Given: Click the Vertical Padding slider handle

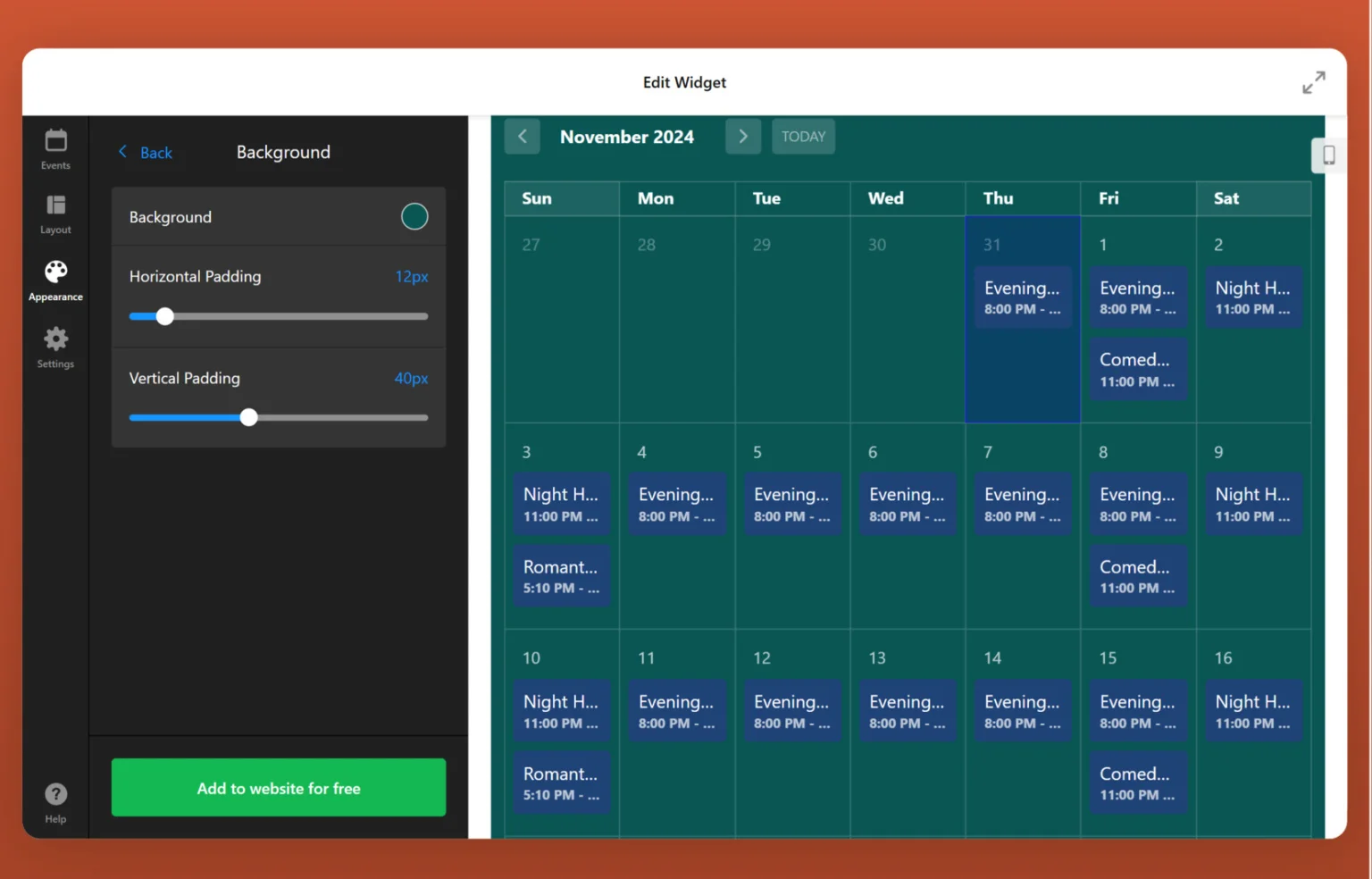Looking at the screenshot, I should pyautogui.click(x=249, y=417).
